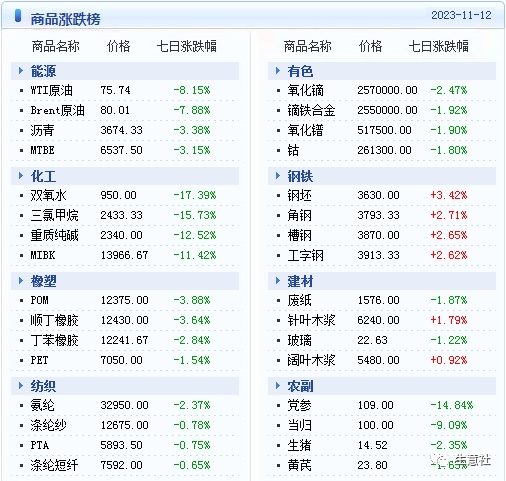This screenshot has width=506, height=481.
Task: Click the MIBK commodity name
Action: point(43,255)
